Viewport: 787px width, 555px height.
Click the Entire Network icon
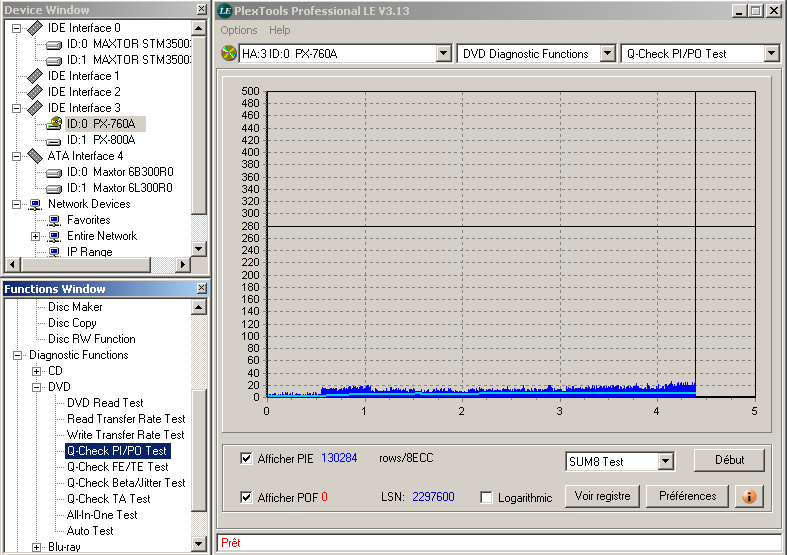coord(54,236)
